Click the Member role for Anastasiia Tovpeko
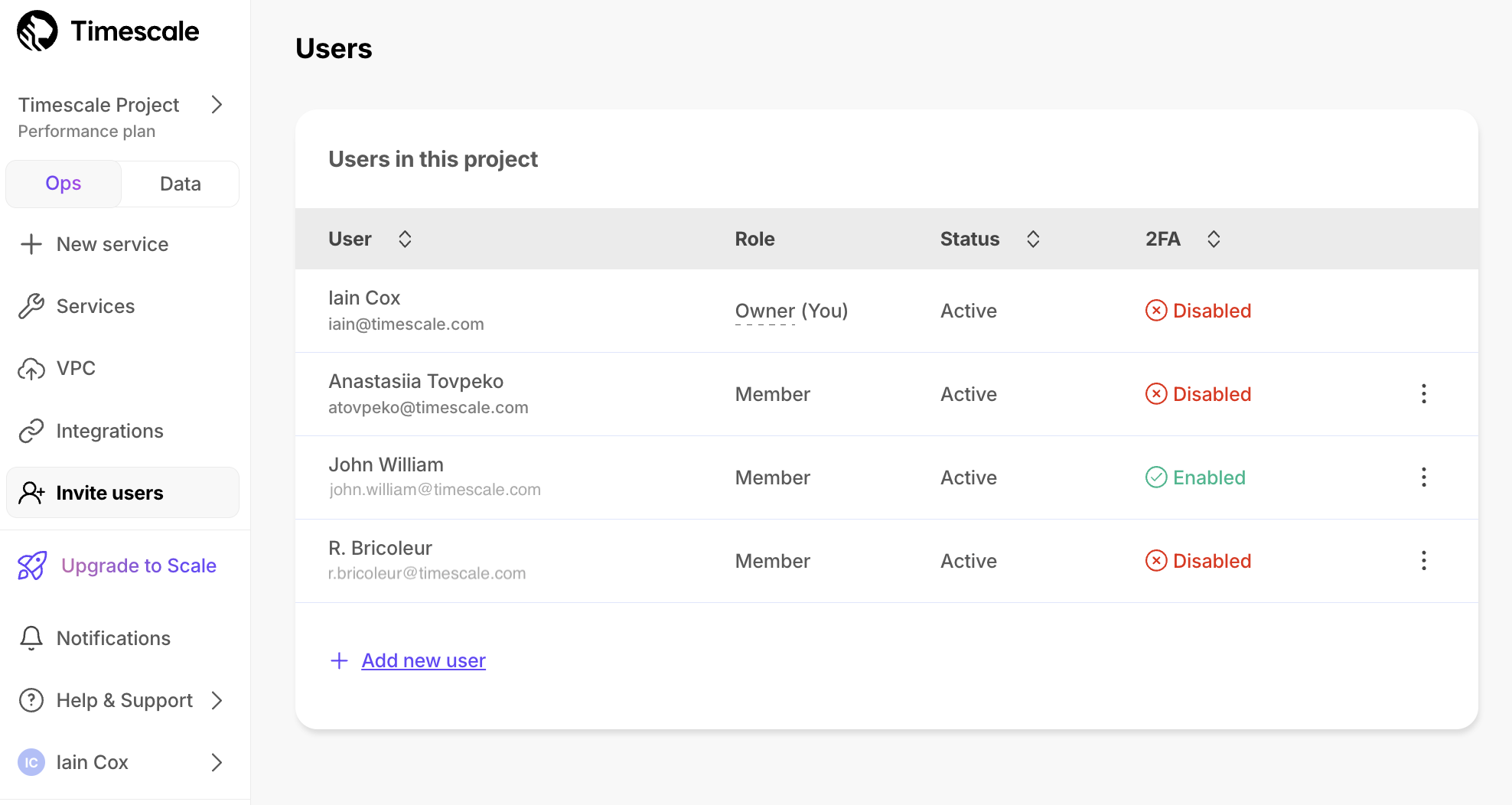Screen dimensions: 1512x805 click(772, 394)
